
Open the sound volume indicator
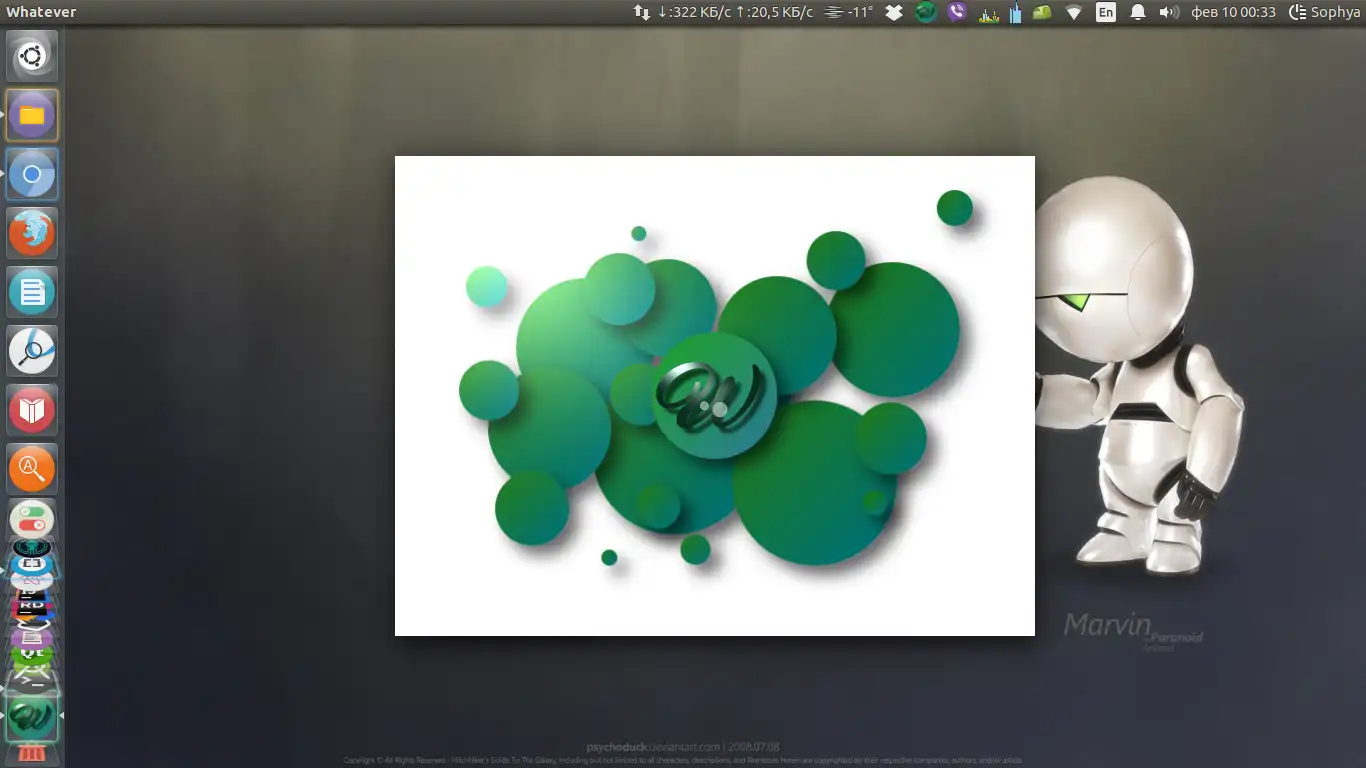[x=1168, y=12]
